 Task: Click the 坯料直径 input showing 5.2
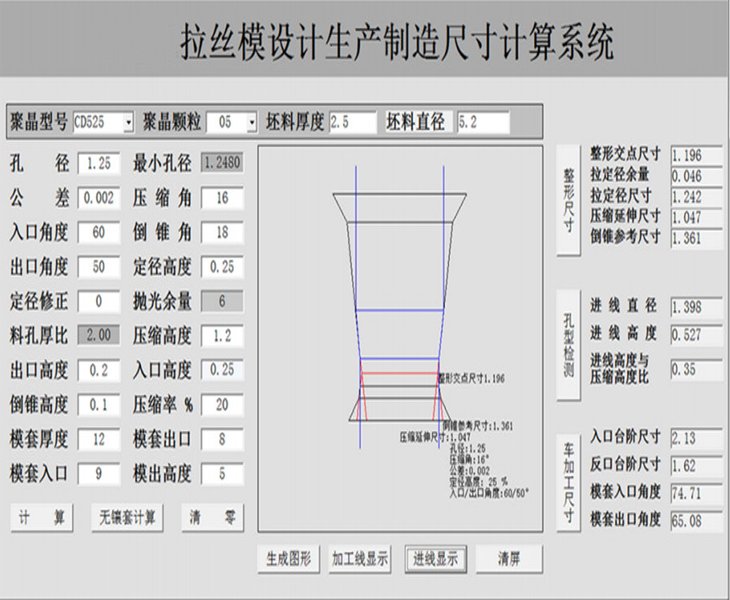click(x=483, y=122)
